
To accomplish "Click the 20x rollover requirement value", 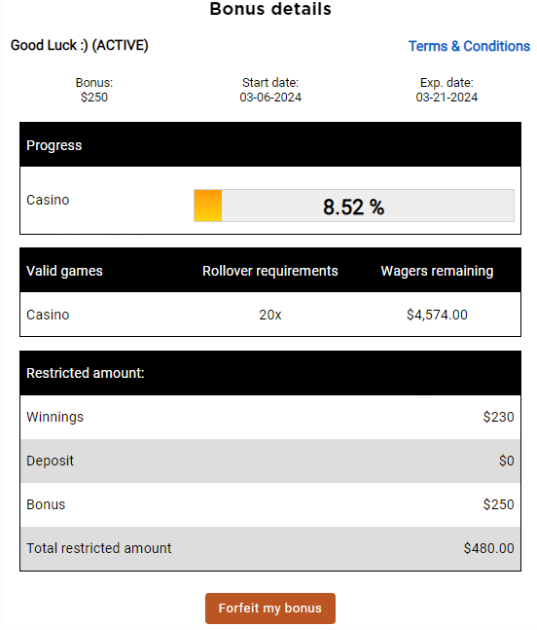I will (270, 315).
